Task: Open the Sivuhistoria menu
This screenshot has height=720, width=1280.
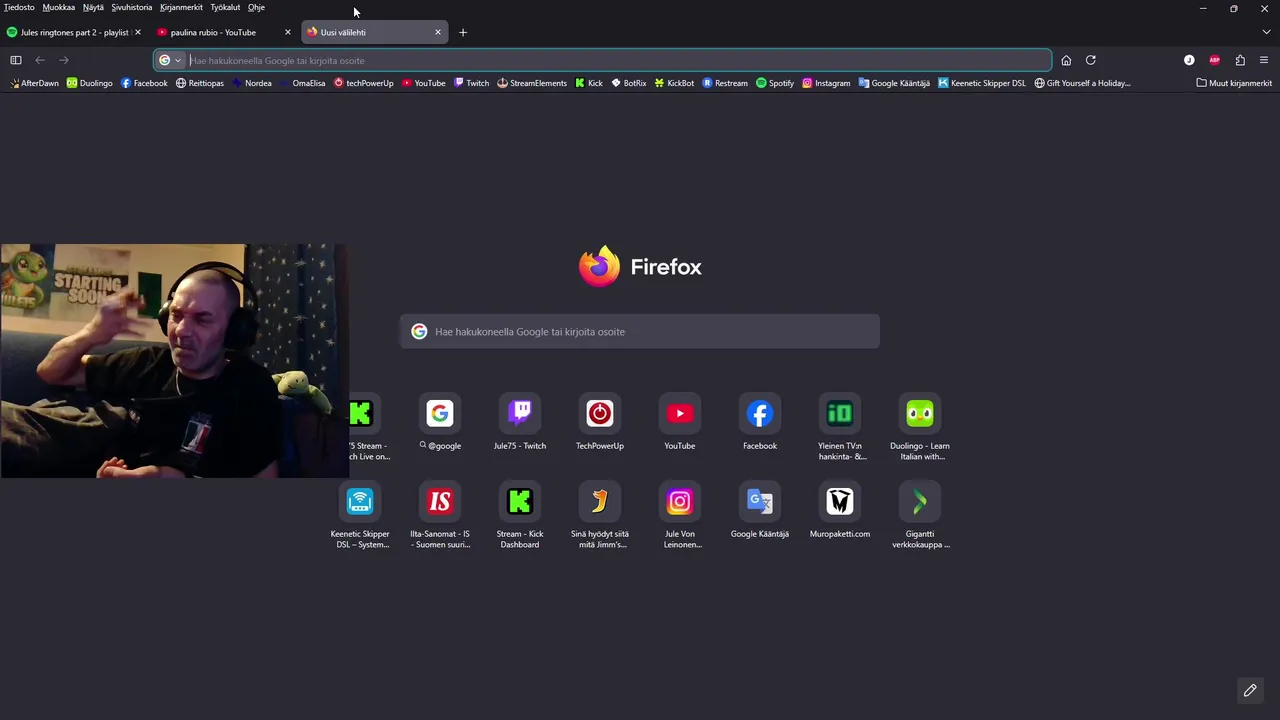Action: coord(132,7)
